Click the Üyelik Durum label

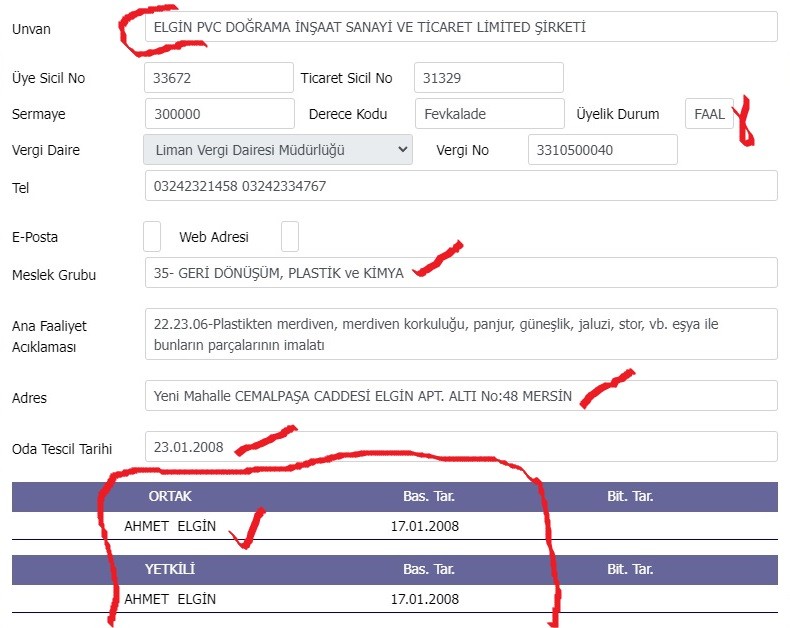(x=618, y=114)
